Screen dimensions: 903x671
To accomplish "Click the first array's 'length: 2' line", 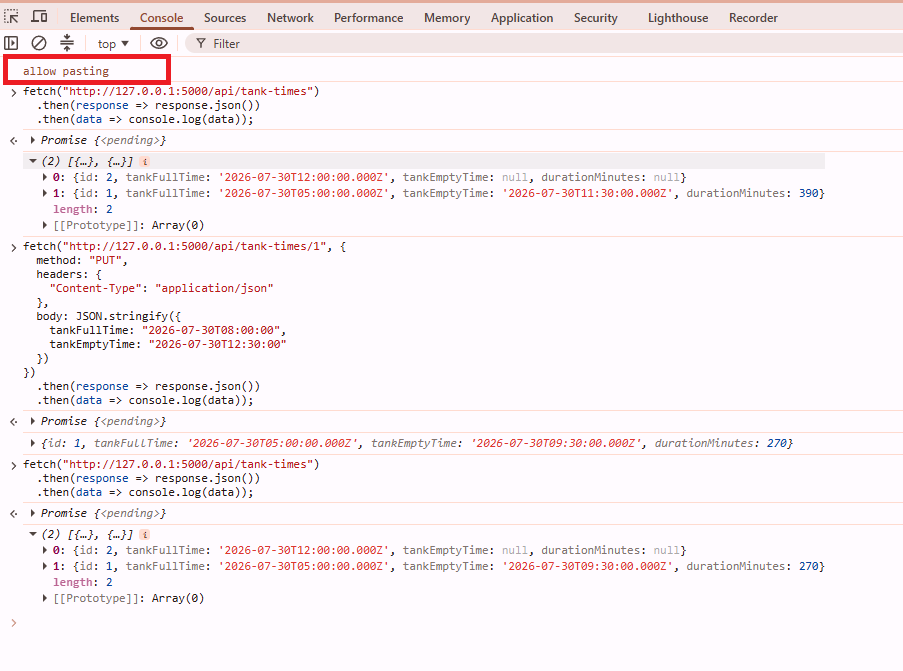I will [x=83, y=210].
